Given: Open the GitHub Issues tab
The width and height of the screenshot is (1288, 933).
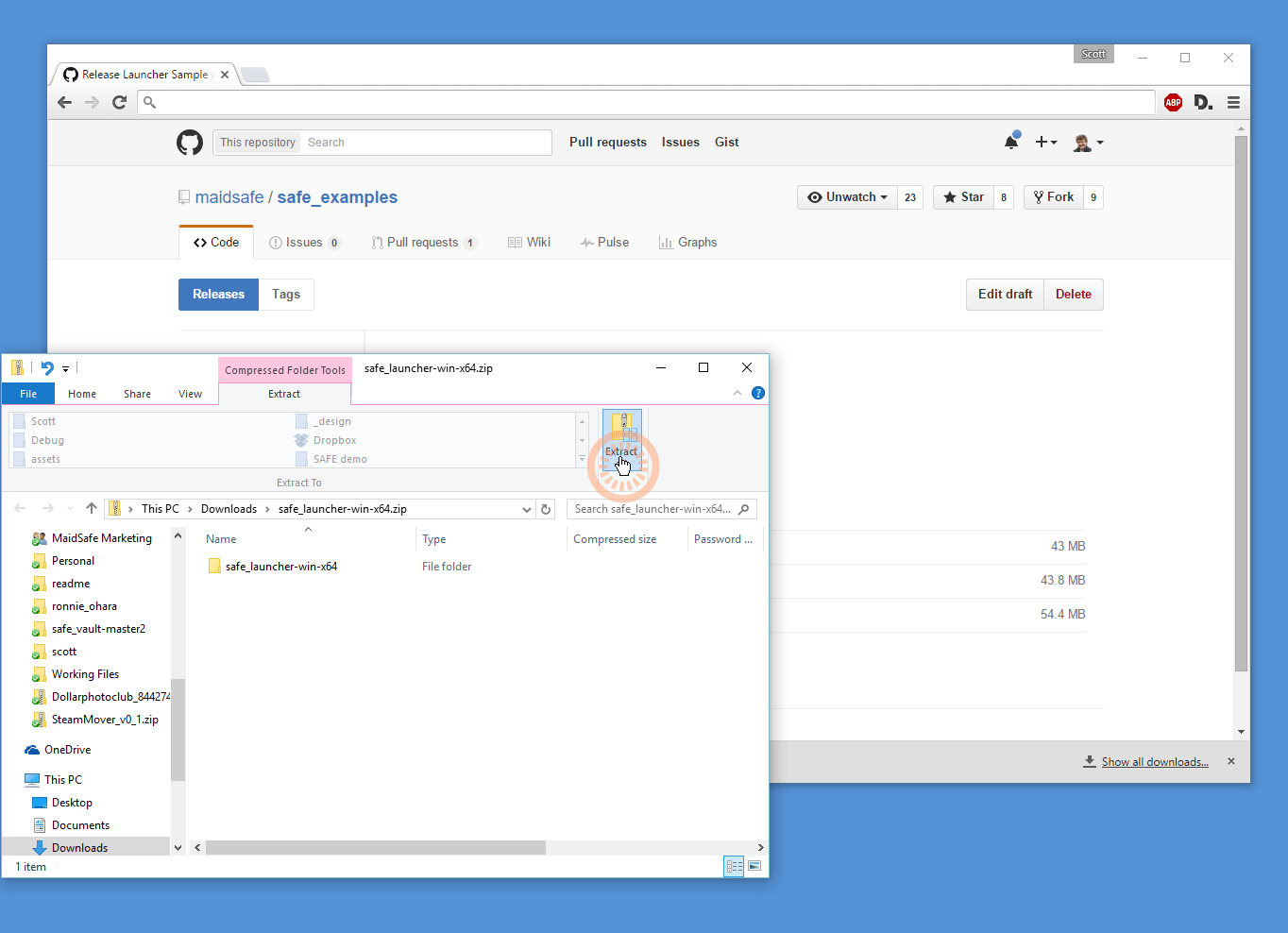Looking at the screenshot, I should click(x=304, y=243).
